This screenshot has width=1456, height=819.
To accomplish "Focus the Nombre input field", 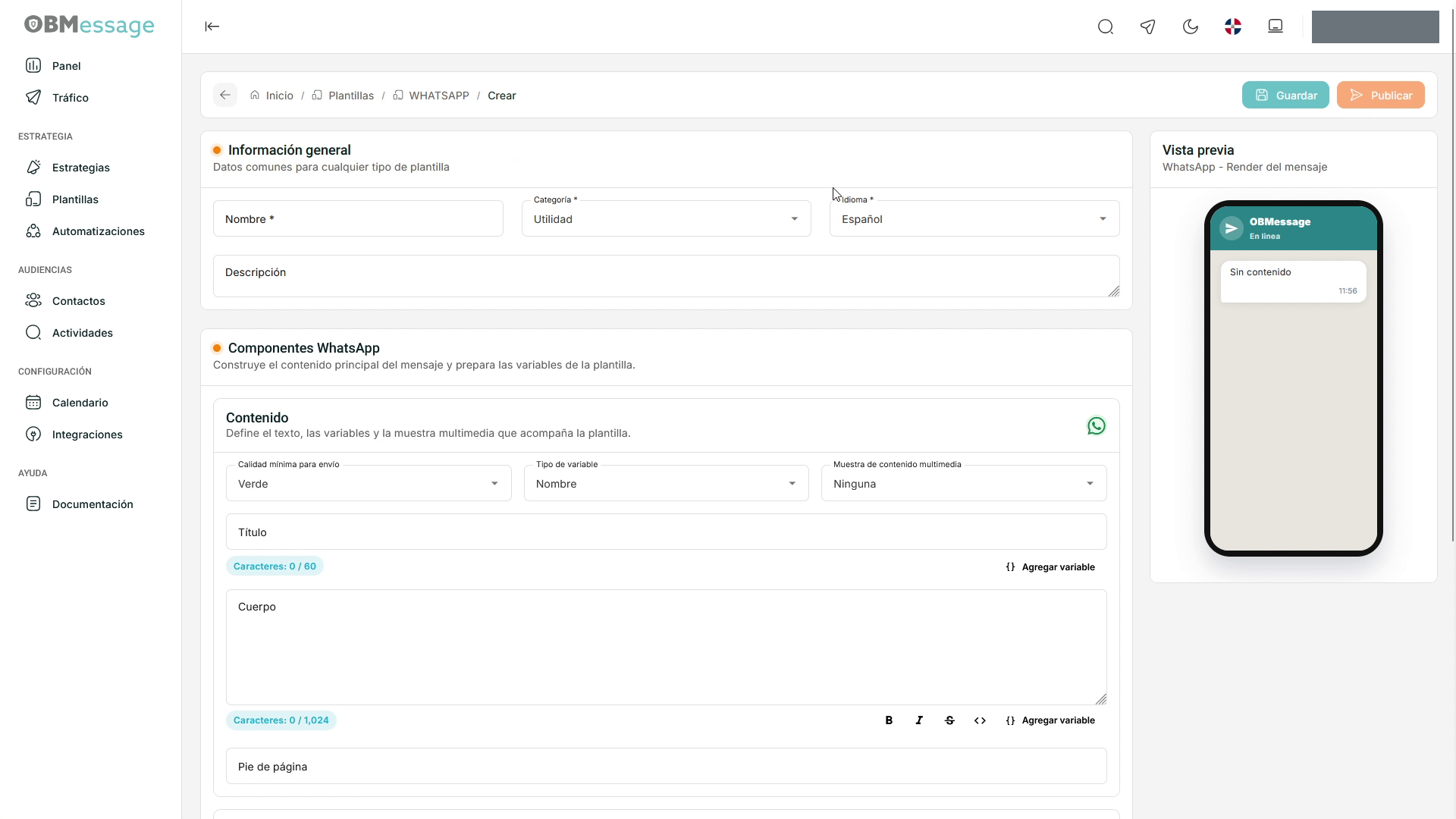I will point(358,219).
